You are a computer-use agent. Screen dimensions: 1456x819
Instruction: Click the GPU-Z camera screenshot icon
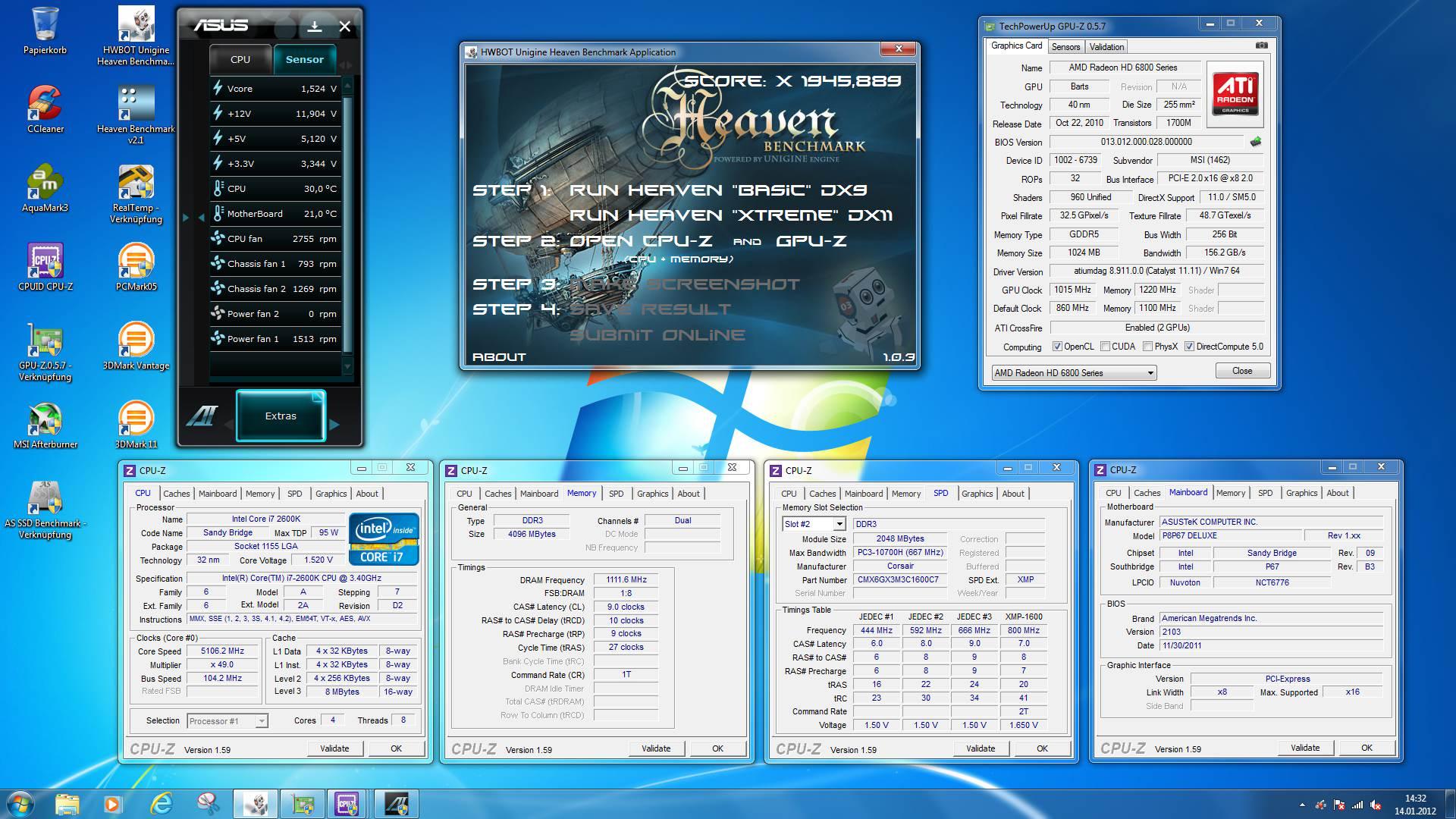[x=1261, y=45]
